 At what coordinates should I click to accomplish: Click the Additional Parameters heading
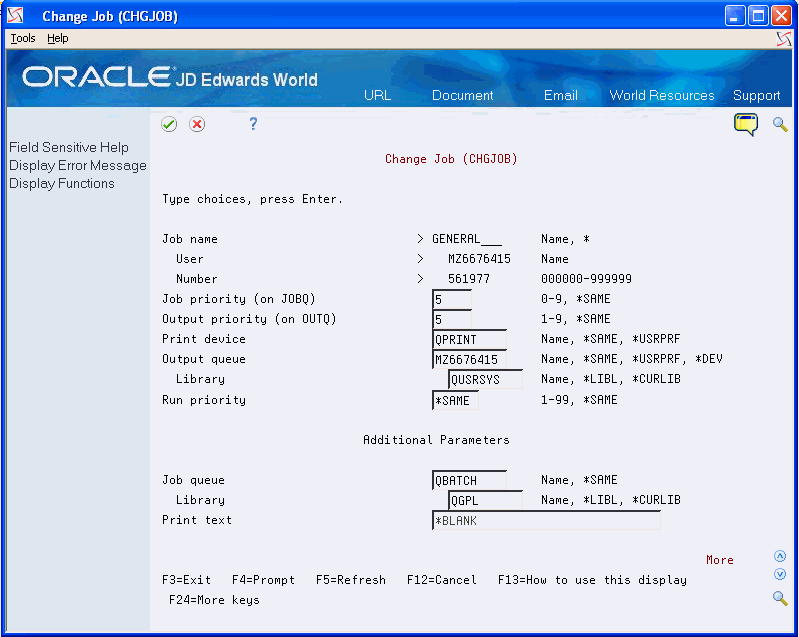[436, 440]
